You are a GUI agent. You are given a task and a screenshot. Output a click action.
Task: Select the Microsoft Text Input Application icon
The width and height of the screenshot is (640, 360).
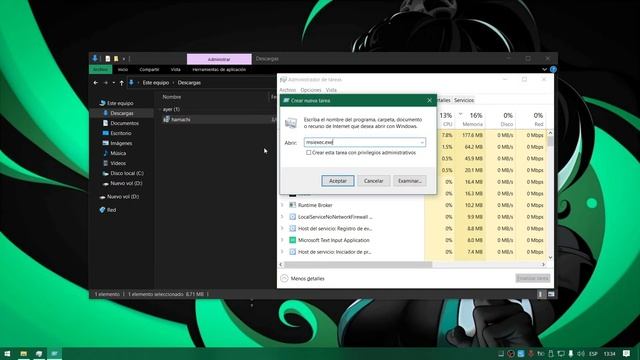[x=292, y=240]
